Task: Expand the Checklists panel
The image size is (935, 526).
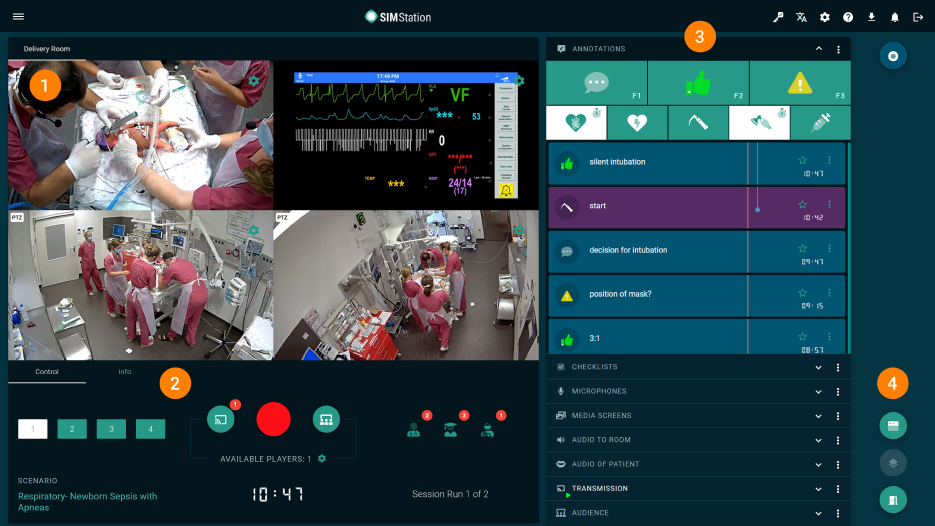Action: [x=818, y=367]
